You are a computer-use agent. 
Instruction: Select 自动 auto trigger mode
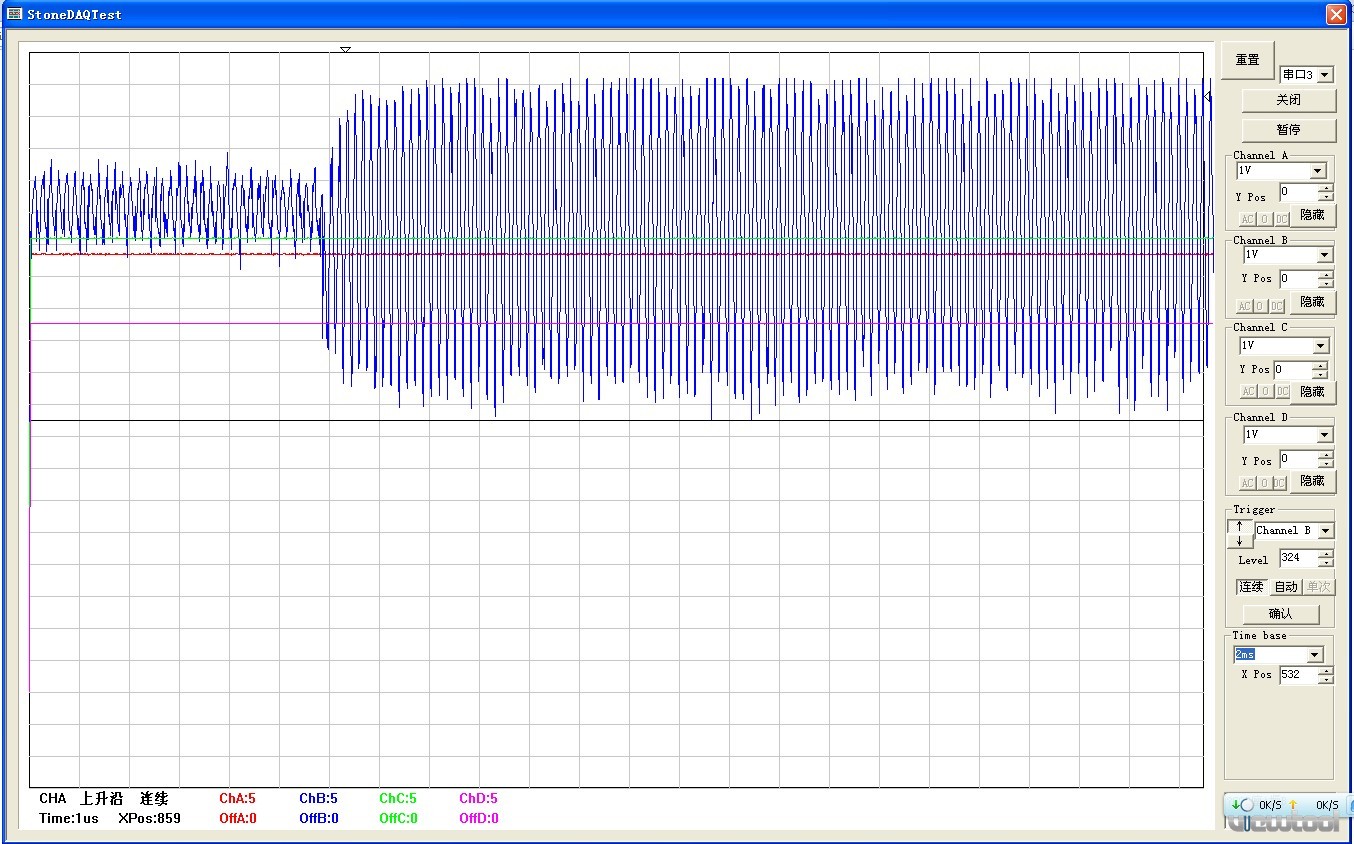(1285, 587)
